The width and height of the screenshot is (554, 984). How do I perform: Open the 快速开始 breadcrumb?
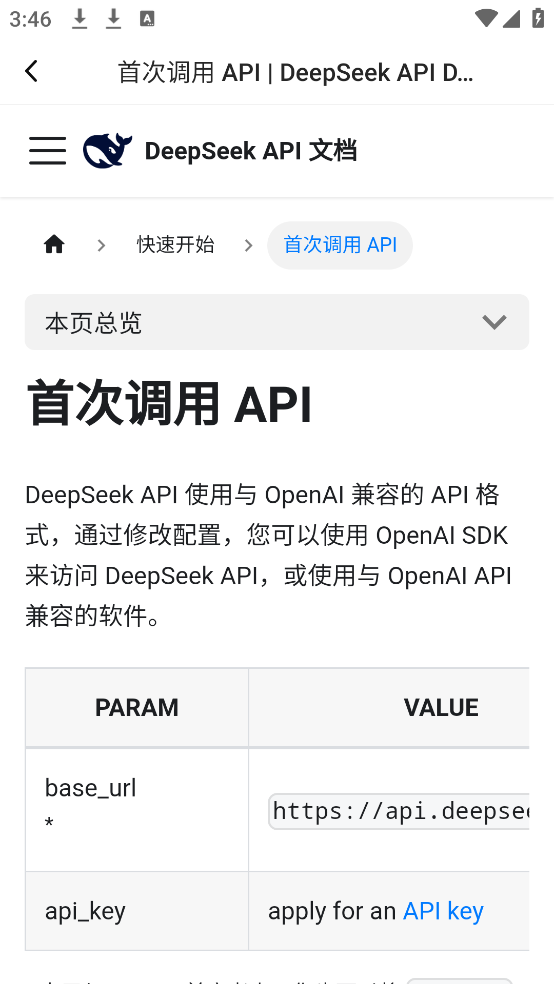tap(176, 245)
